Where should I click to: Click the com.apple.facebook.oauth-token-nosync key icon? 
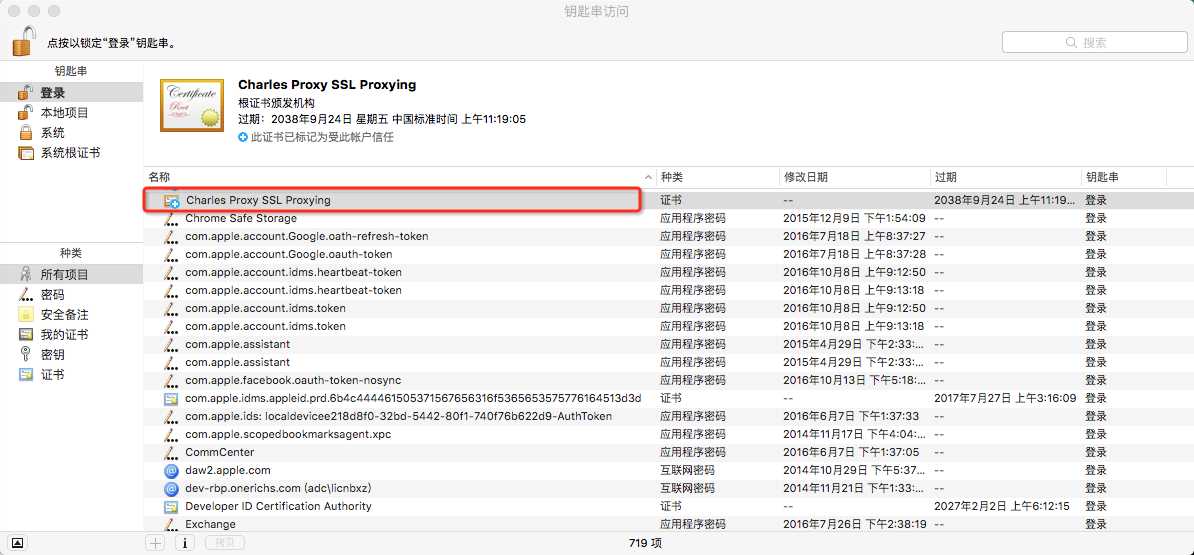pos(171,380)
